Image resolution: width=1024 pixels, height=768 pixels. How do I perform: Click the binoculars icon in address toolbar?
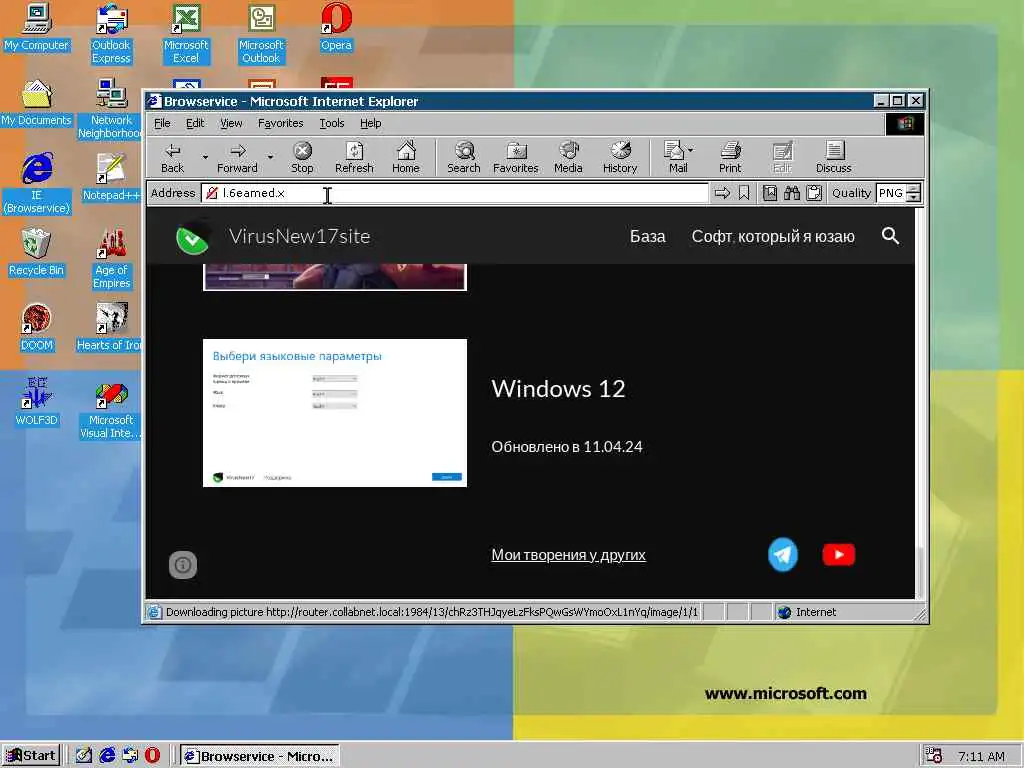tap(792, 193)
